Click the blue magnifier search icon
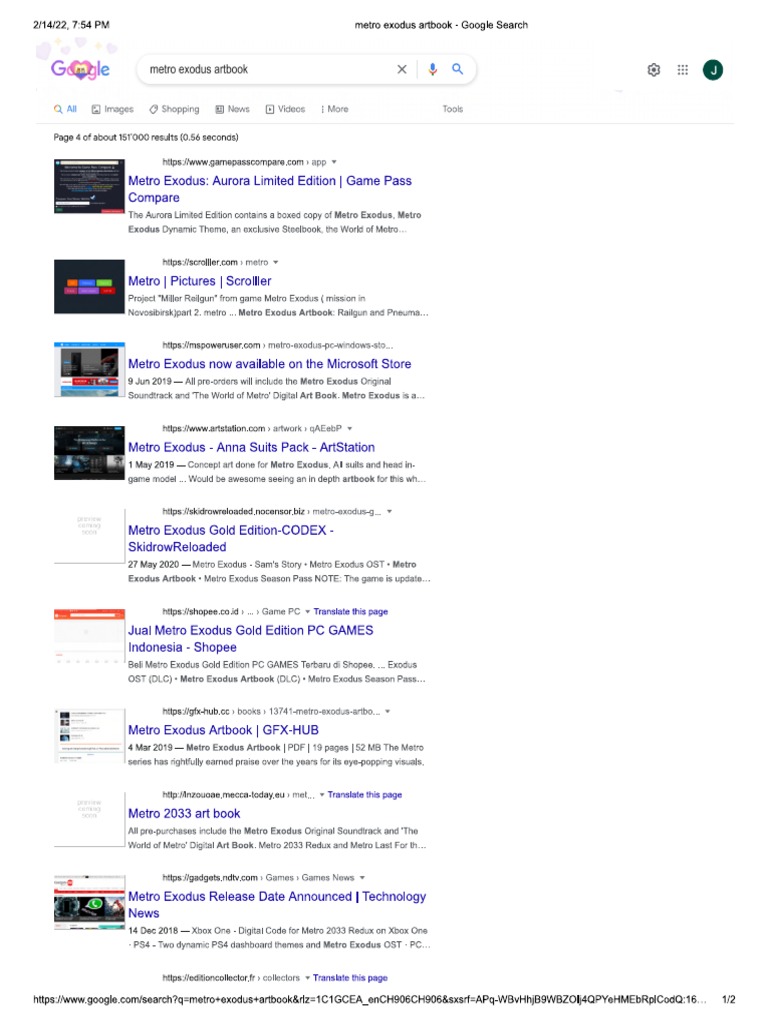This screenshot has width=768, height=1024. tap(457, 69)
